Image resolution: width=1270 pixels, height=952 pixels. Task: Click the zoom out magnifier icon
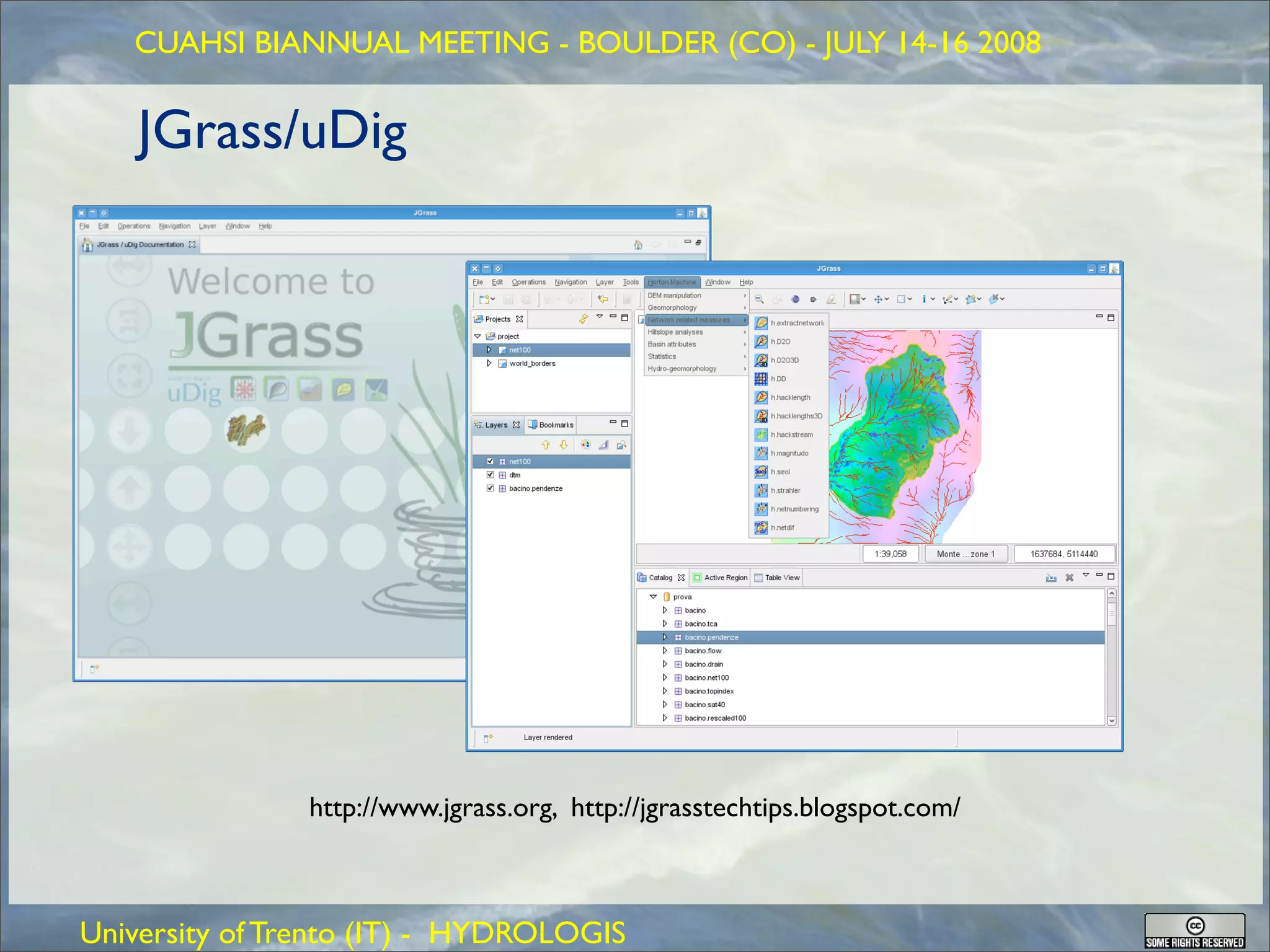click(x=759, y=299)
